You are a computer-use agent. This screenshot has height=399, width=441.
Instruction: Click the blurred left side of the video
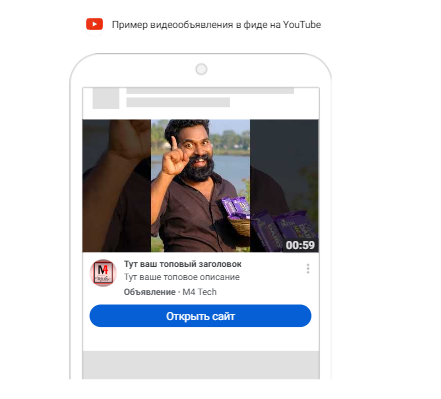tap(117, 185)
